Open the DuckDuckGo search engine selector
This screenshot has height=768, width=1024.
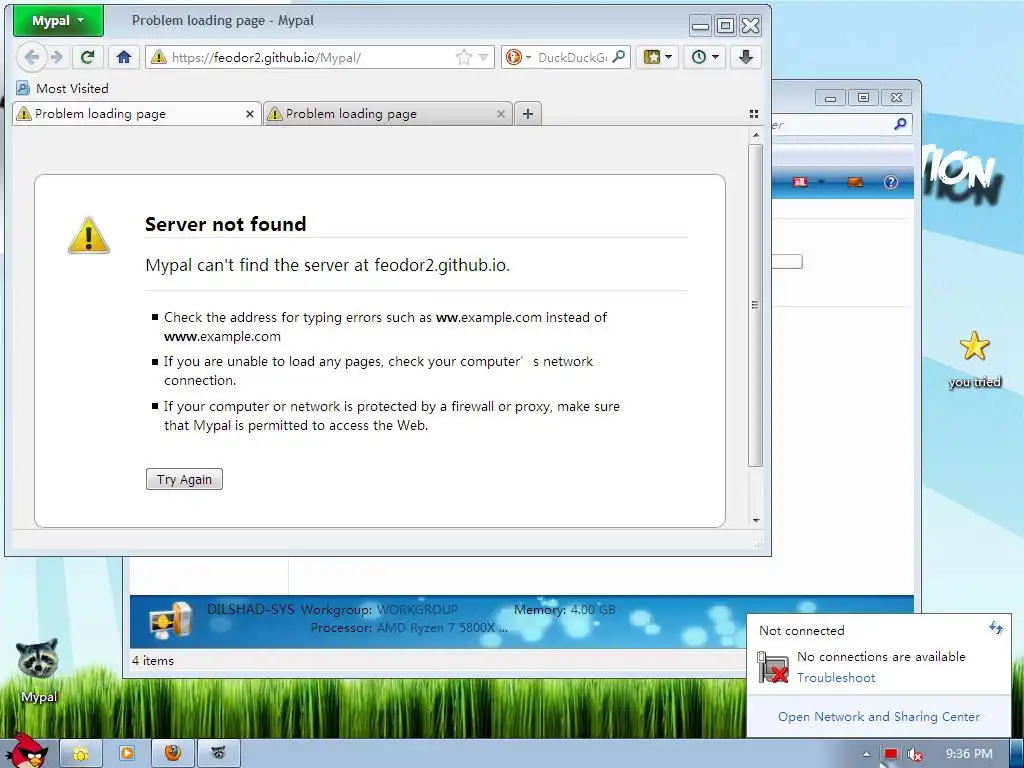(x=519, y=57)
